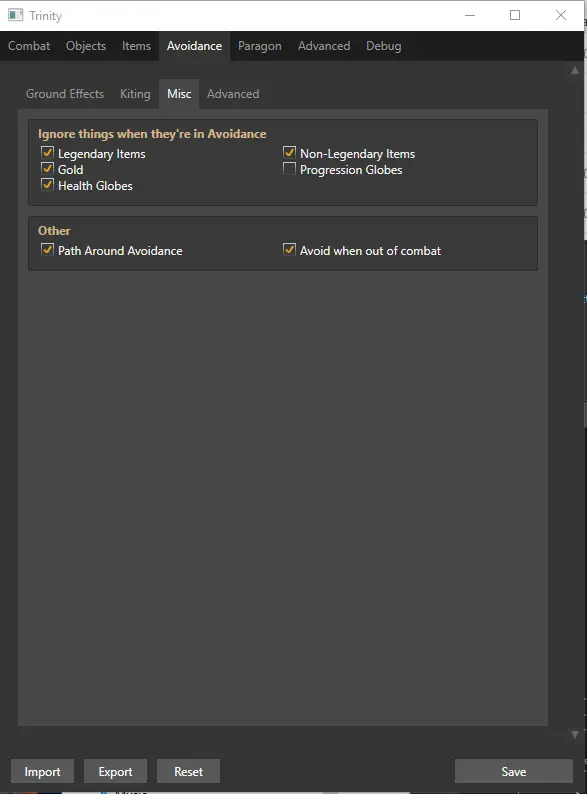Image resolution: width=587 pixels, height=794 pixels.
Task: Open the Objects tab
Action: pos(86,46)
